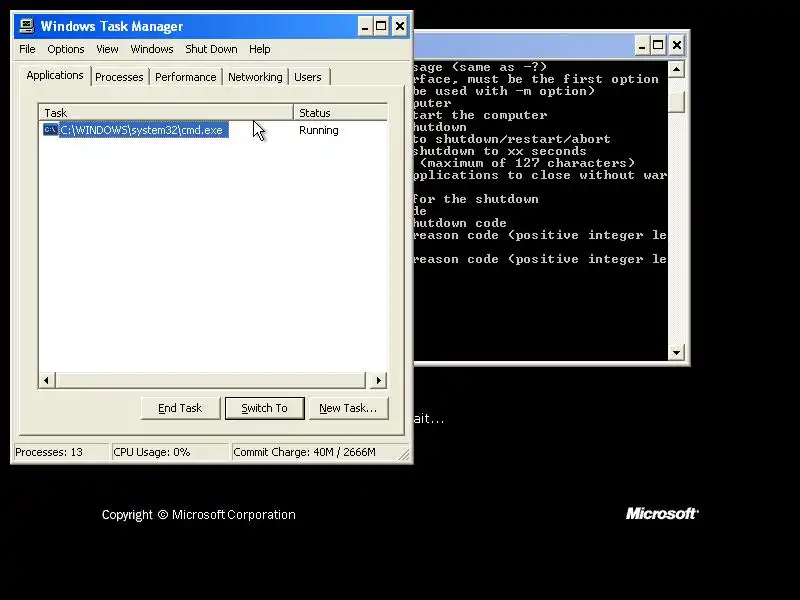Click the Running status of cmd.exe

point(318,130)
